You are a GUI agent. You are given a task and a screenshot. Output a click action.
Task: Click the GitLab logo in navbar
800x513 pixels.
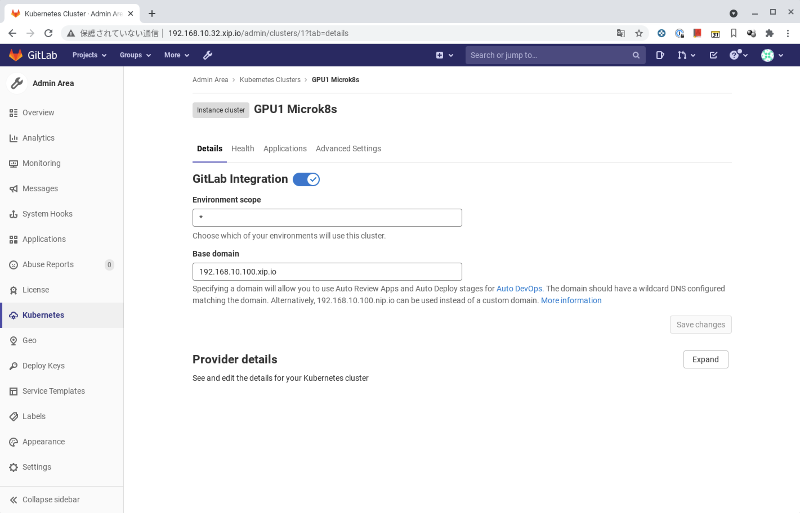(x=31, y=55)
